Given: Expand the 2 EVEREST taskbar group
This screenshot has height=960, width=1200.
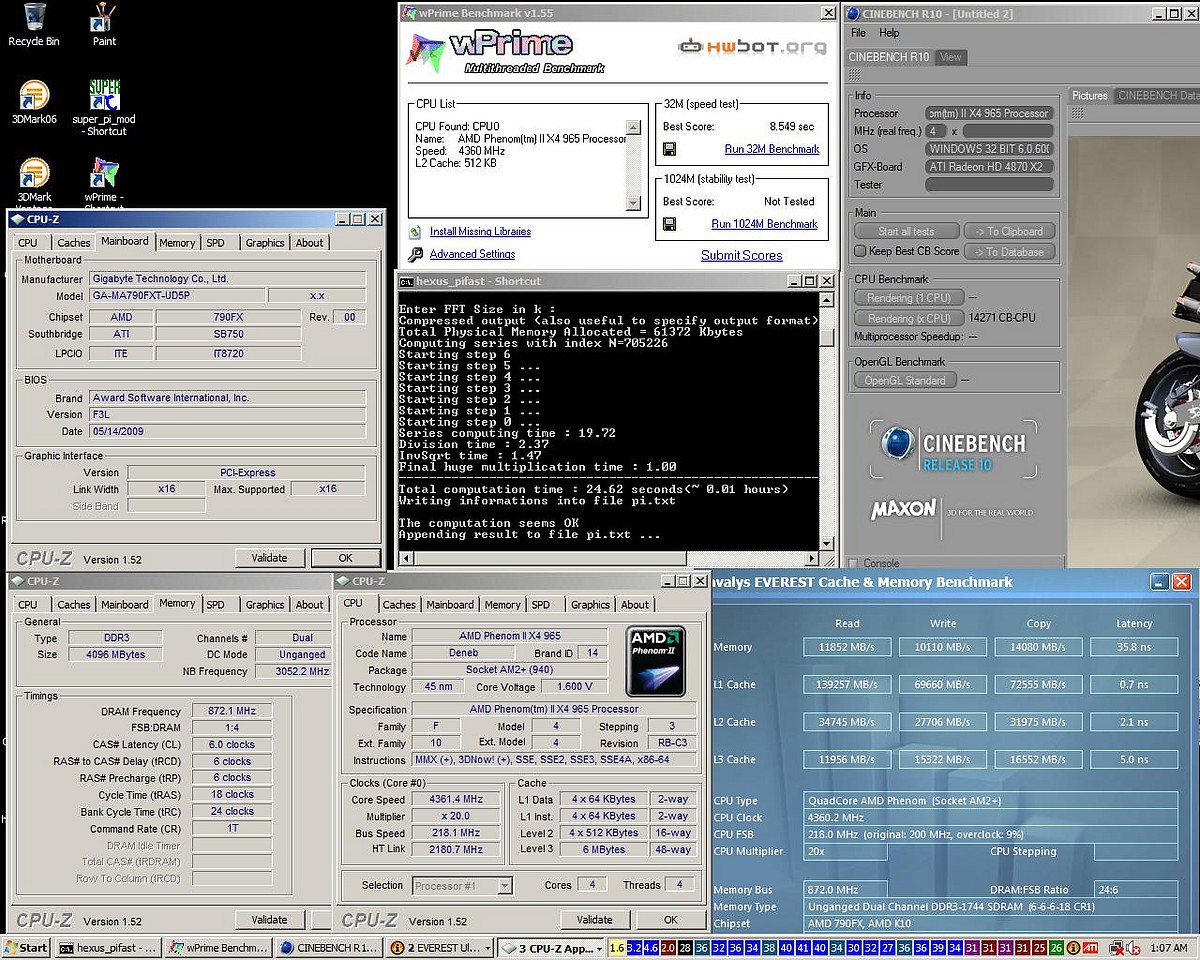Looking at the screenshot, I should click(x=441, y=947).
